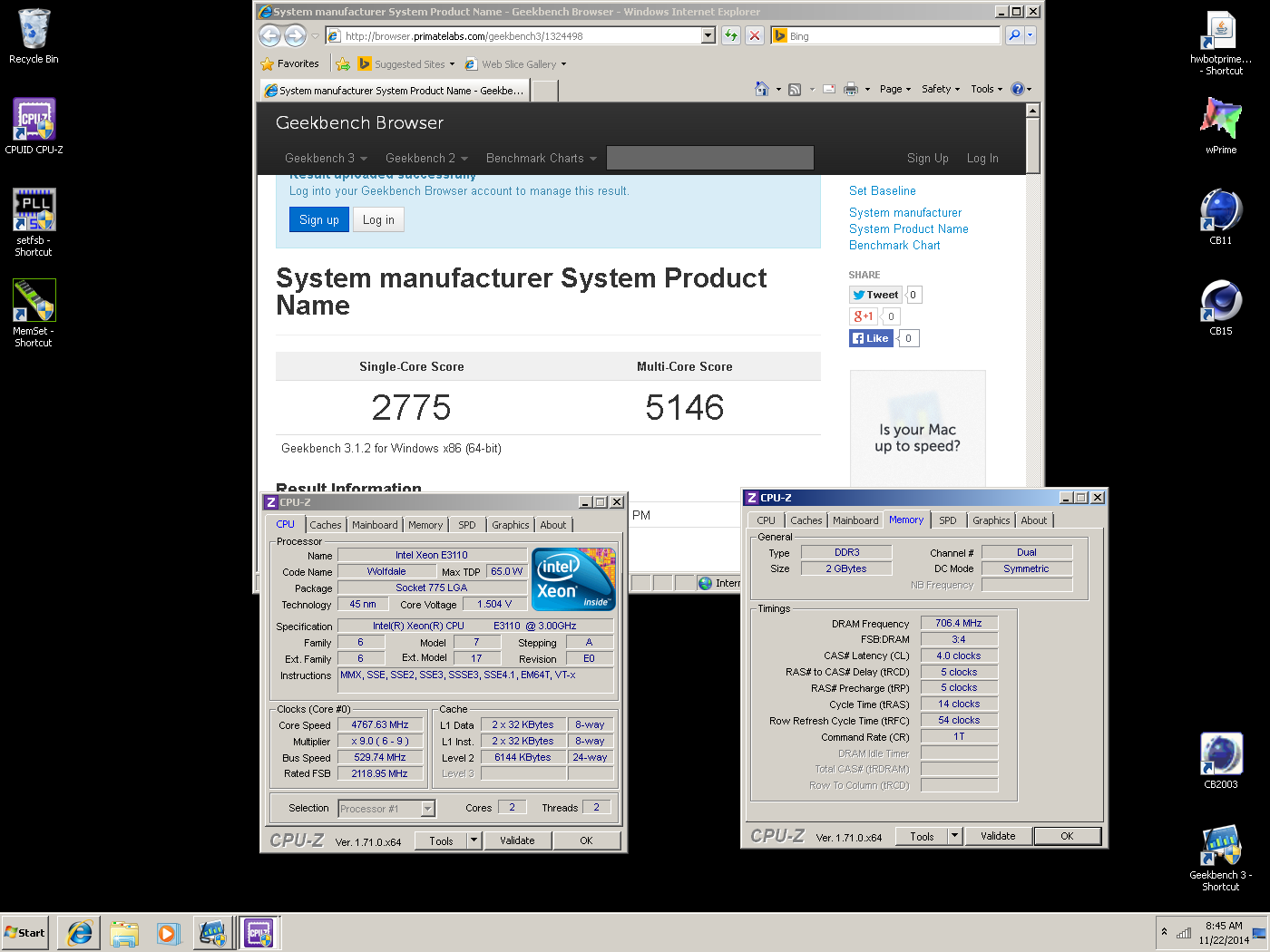
Task: Click the Add to Favorites bar star icon
Action: pos(343,64)
